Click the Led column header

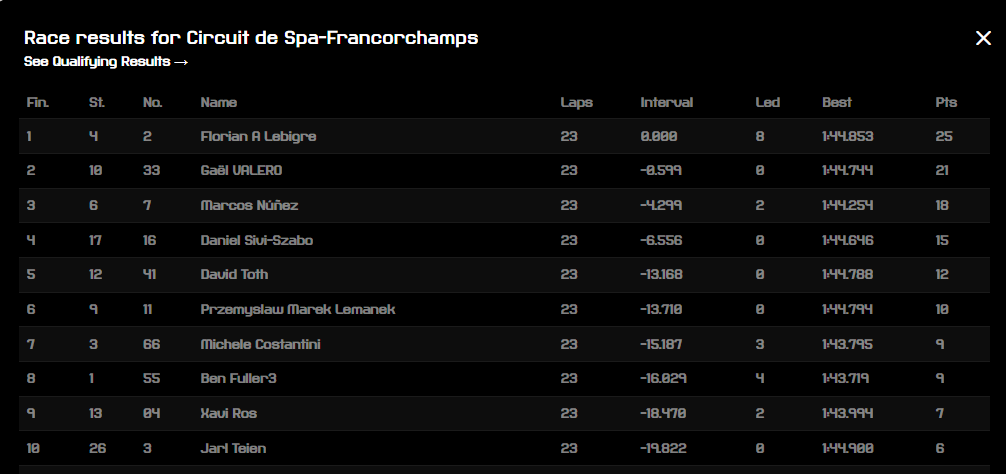767,102
